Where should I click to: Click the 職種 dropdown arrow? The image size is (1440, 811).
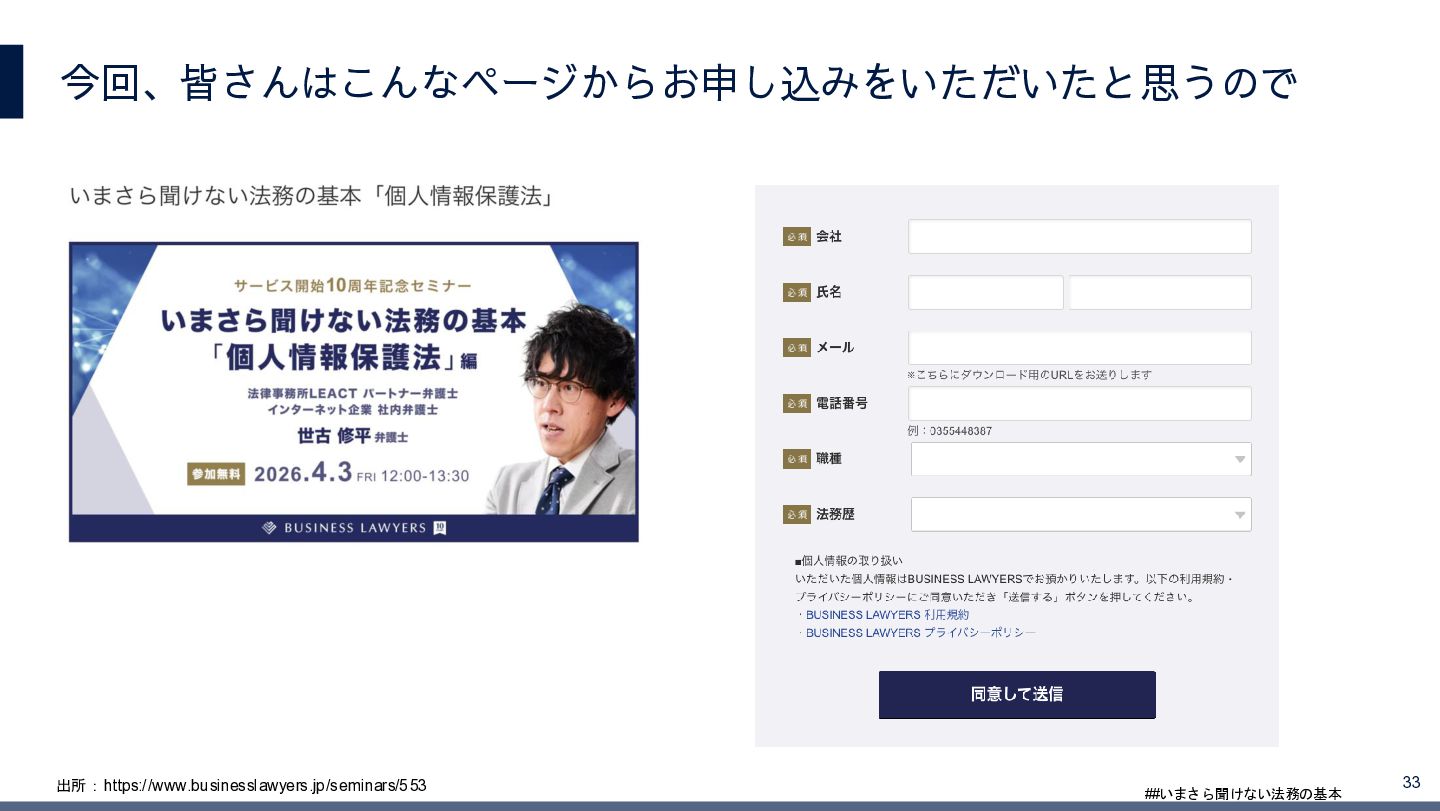[x=1239, y=460]
